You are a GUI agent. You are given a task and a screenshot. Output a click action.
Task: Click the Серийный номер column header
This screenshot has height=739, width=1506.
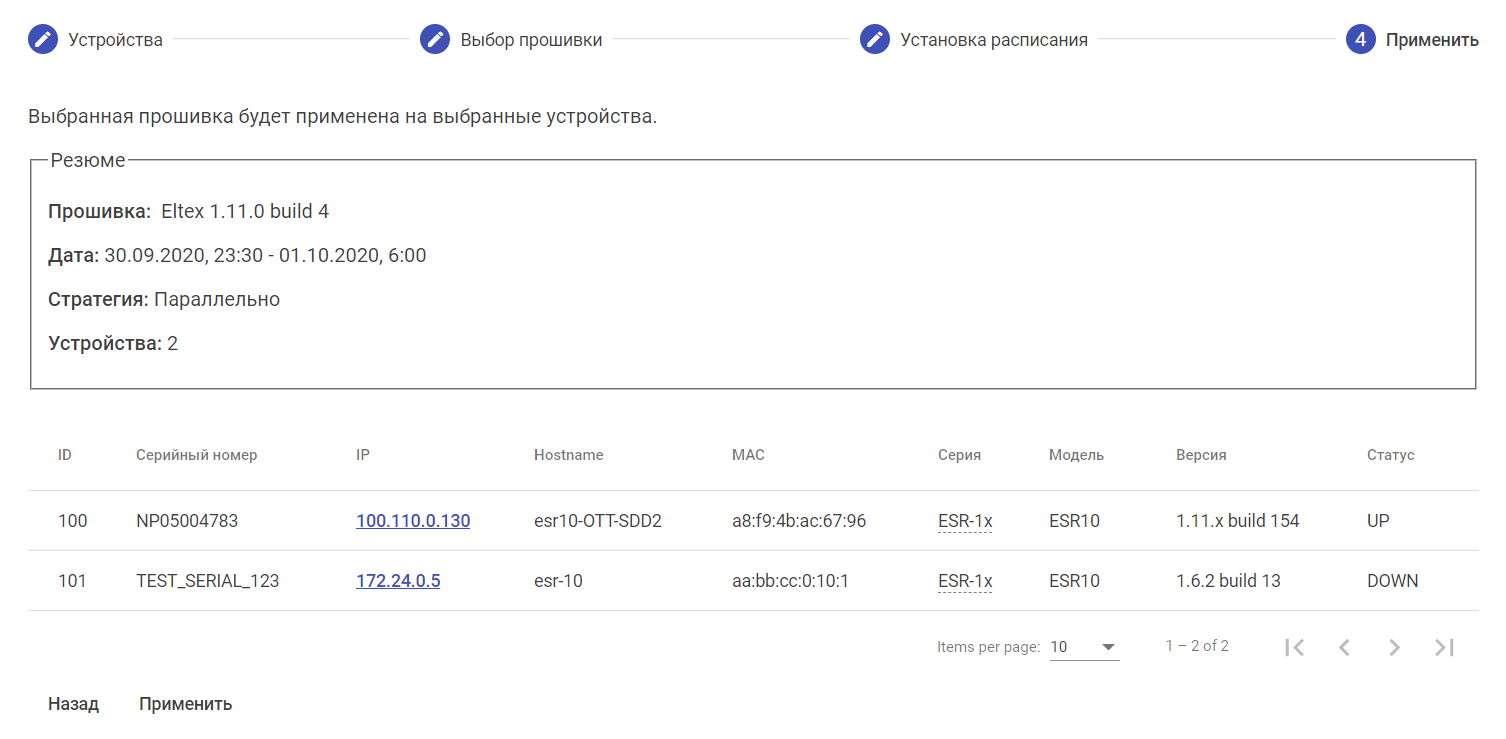point(197,455)
